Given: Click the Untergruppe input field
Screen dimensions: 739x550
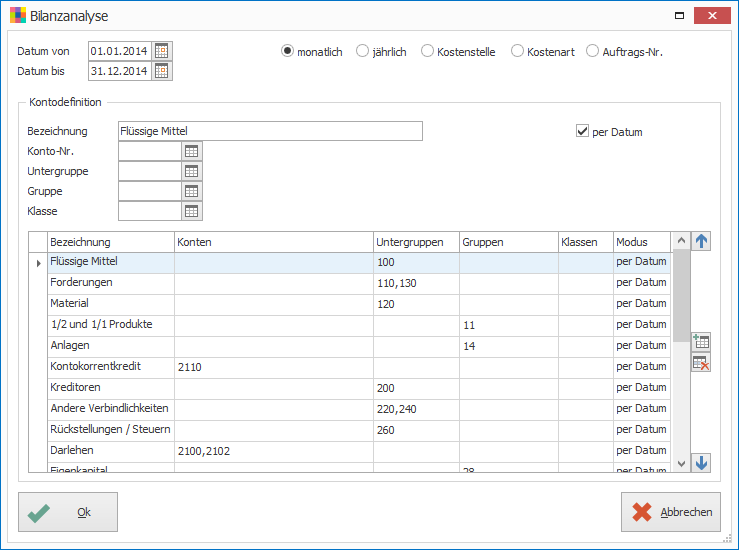Looking at the screenshot, I should point(150,171).
